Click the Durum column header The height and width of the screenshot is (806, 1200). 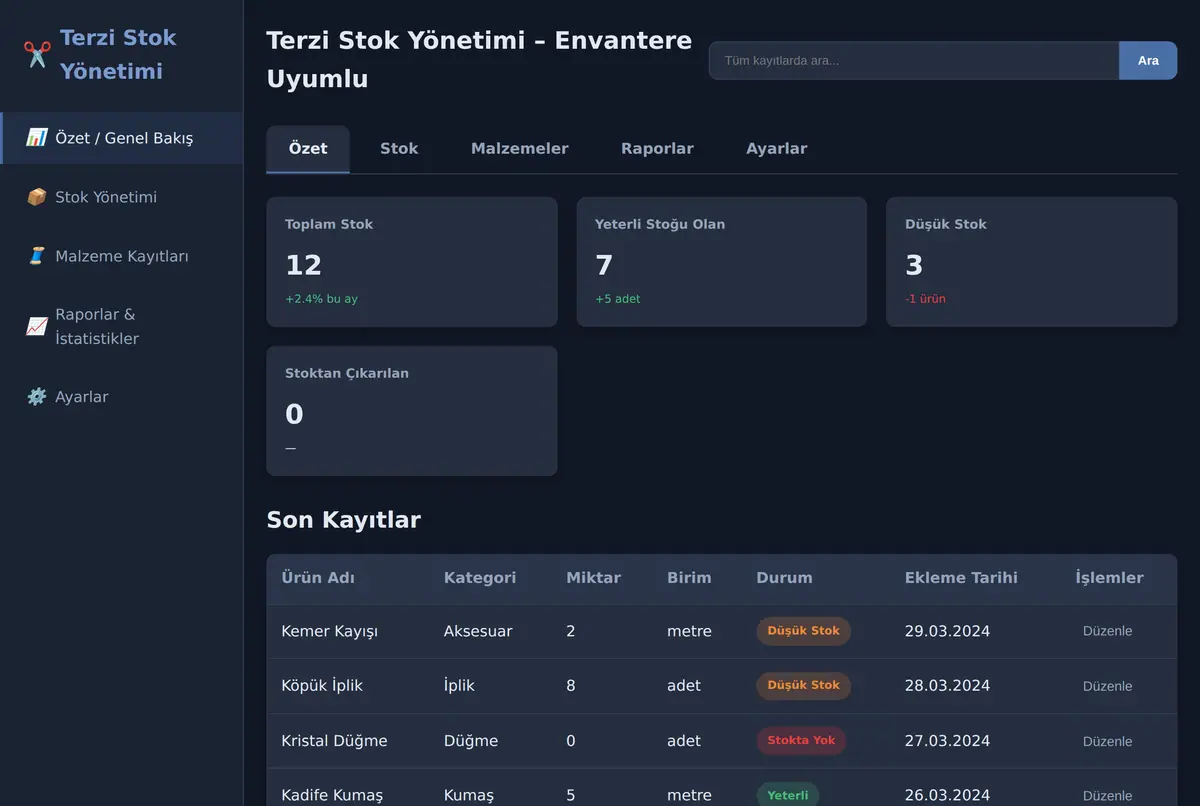pos(785,578)
